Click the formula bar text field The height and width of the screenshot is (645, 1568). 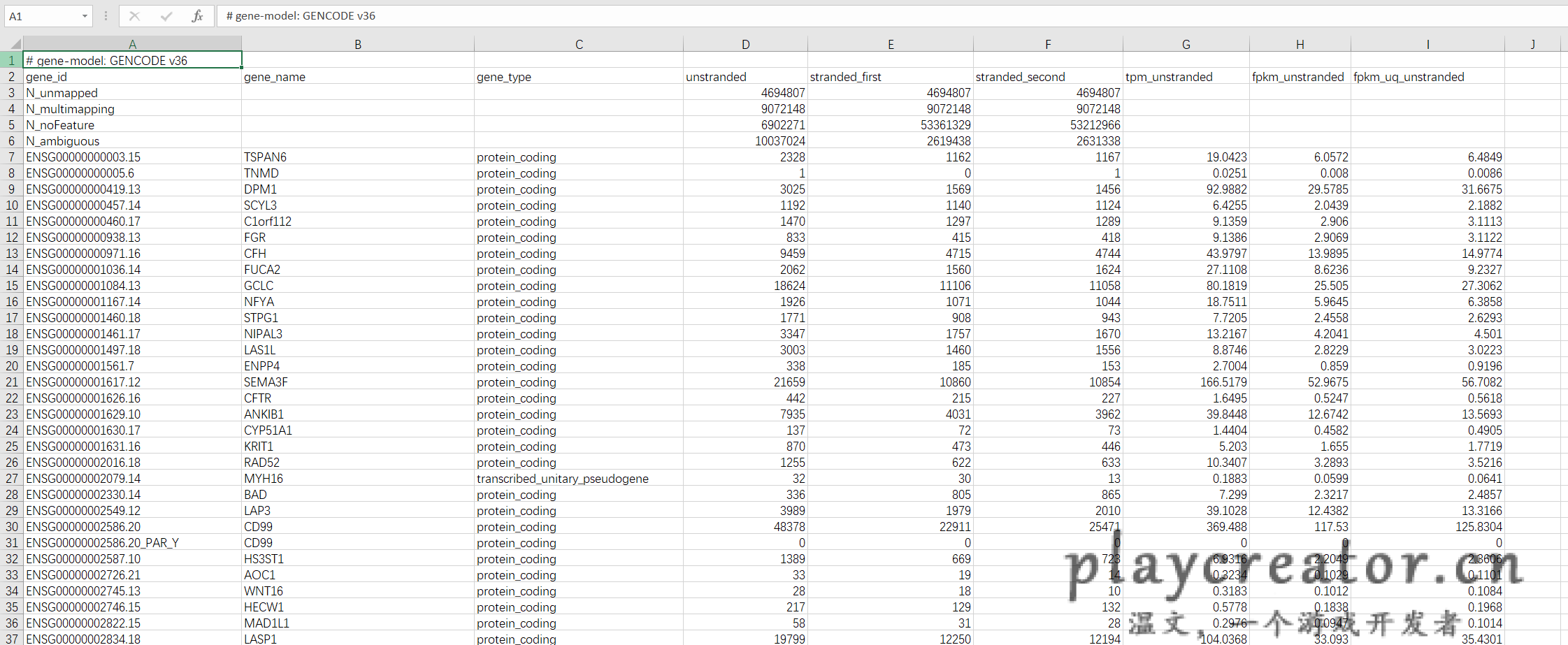click(x=839, y=16)
